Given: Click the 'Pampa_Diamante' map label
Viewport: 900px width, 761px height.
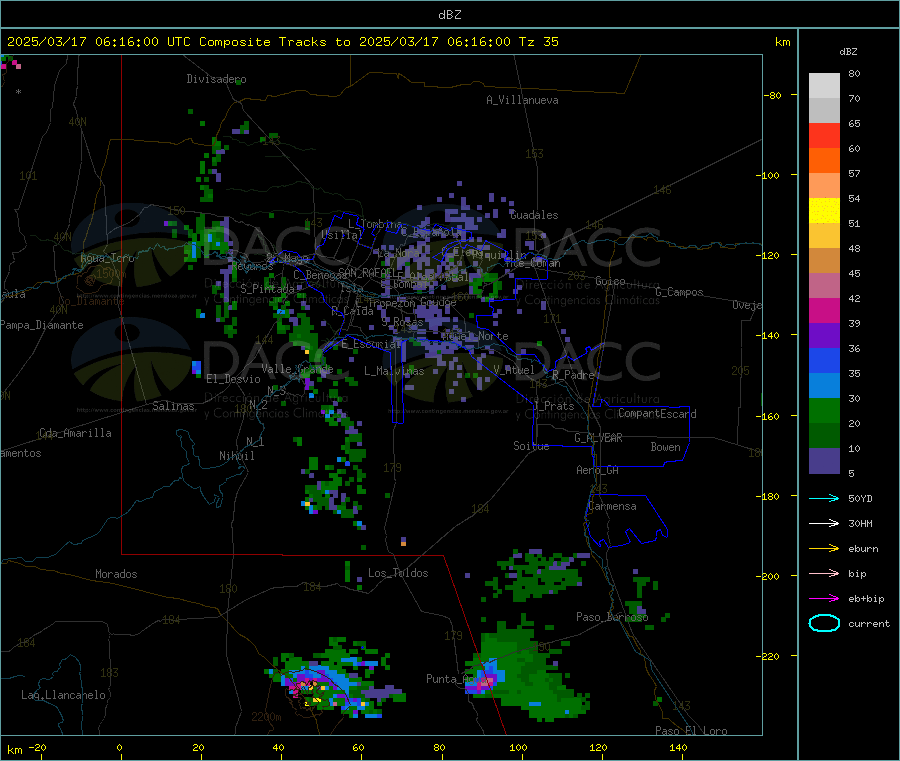Looking at the screenshot, I should tap(41, 325).
